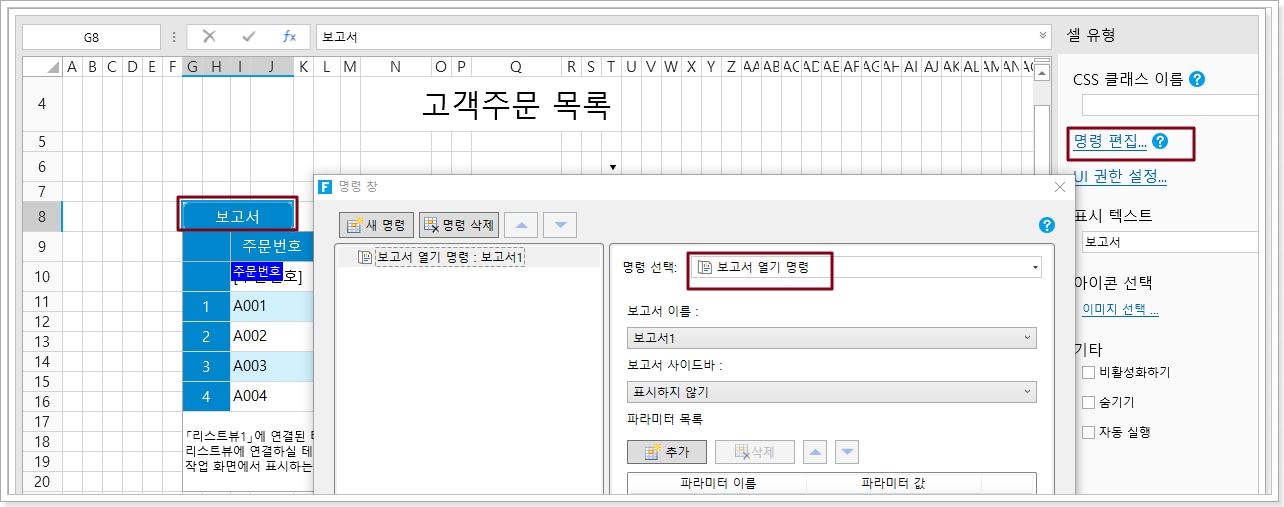The image size is (1284, 507).
Task: Click help icon next to CSS 클래스 이름
Action: tap(1197, 79)
